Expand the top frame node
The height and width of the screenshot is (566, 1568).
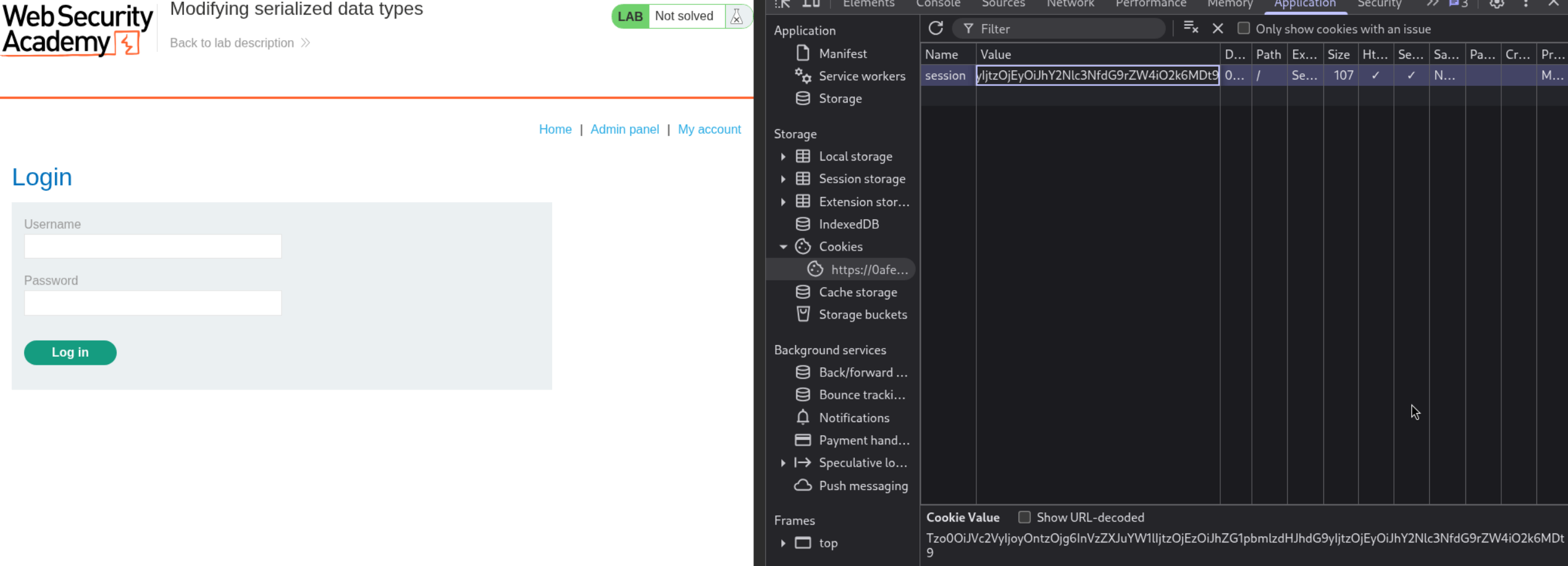point(783,543)
